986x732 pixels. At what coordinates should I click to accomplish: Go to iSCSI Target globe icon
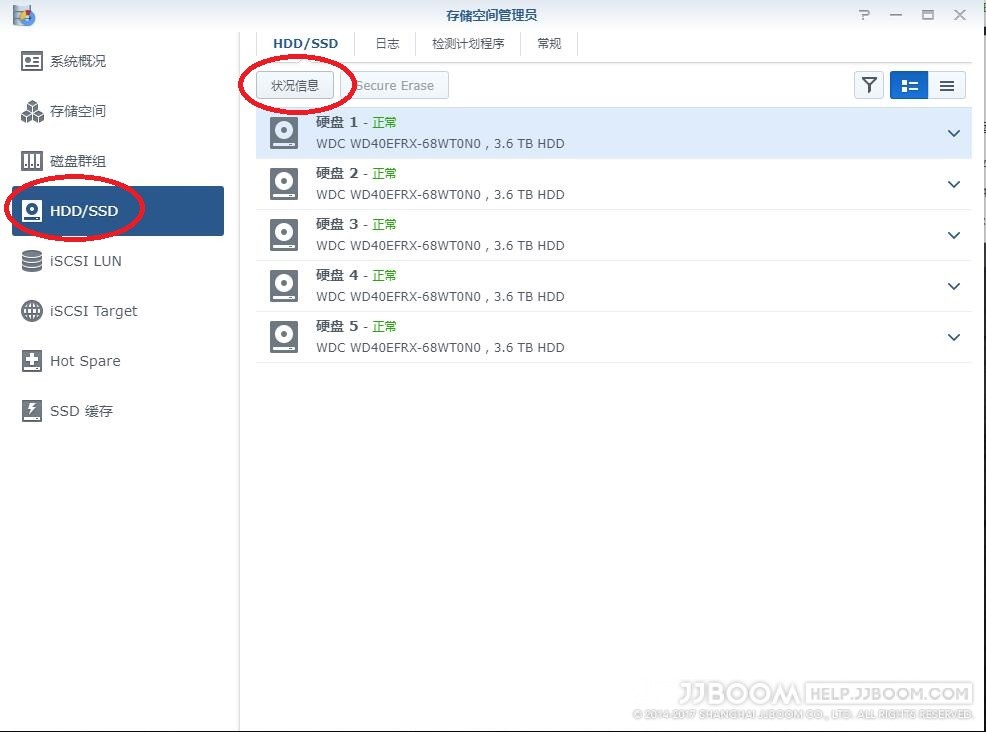(x=32, y=311)
